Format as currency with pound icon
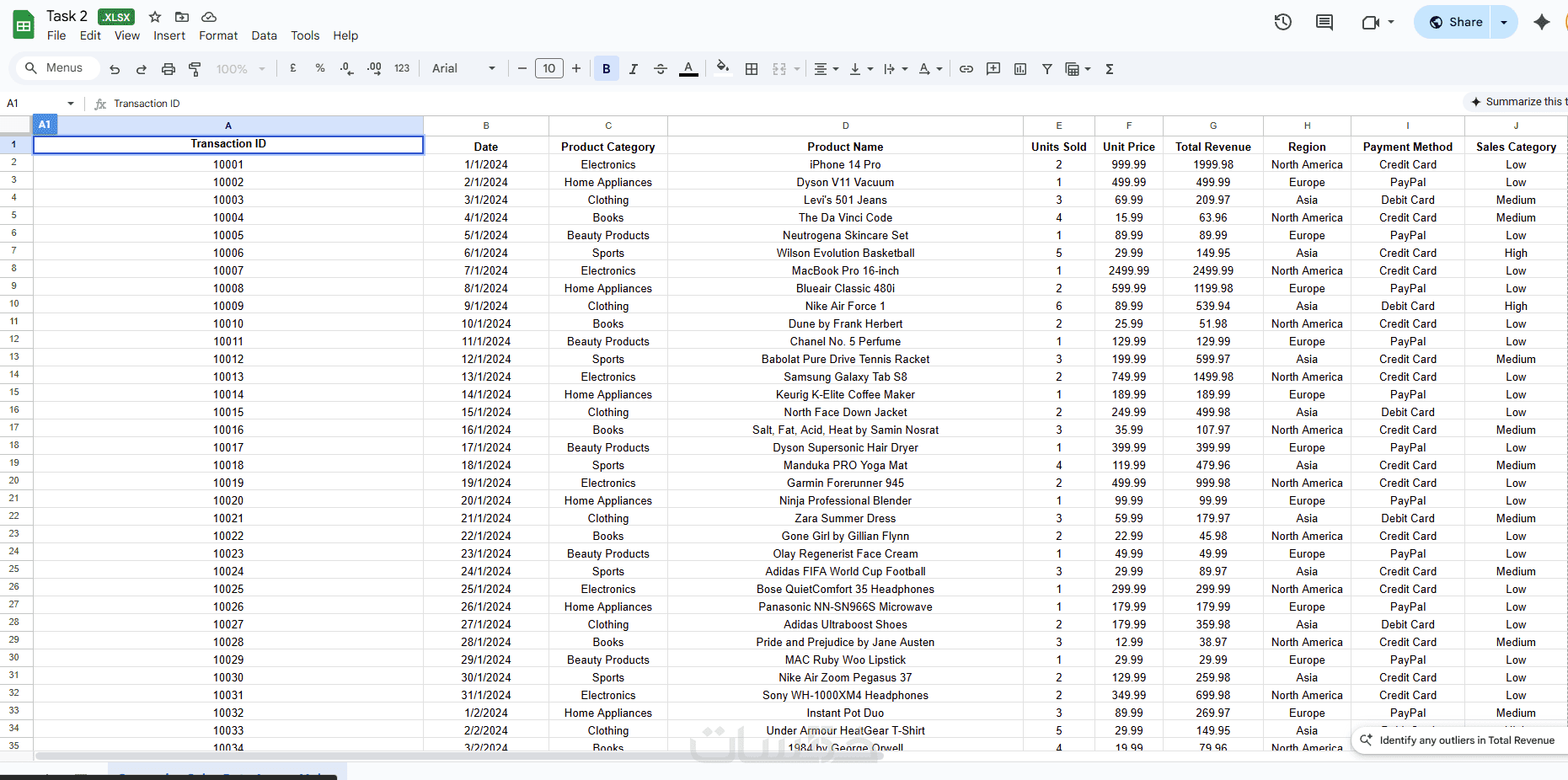Viewport: 1568px width, 780px height. tap(293, 69)
